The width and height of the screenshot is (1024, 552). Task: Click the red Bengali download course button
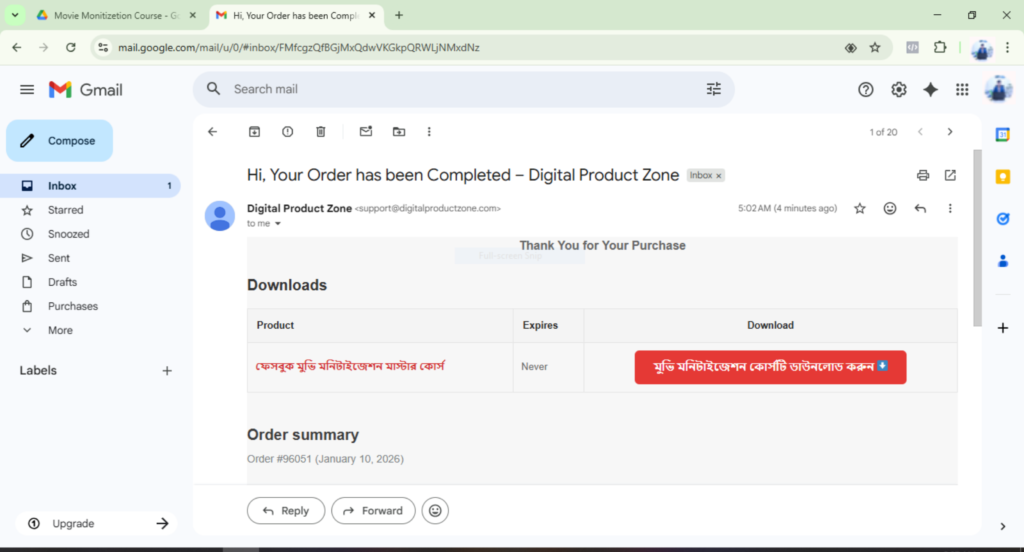point(770,367)
